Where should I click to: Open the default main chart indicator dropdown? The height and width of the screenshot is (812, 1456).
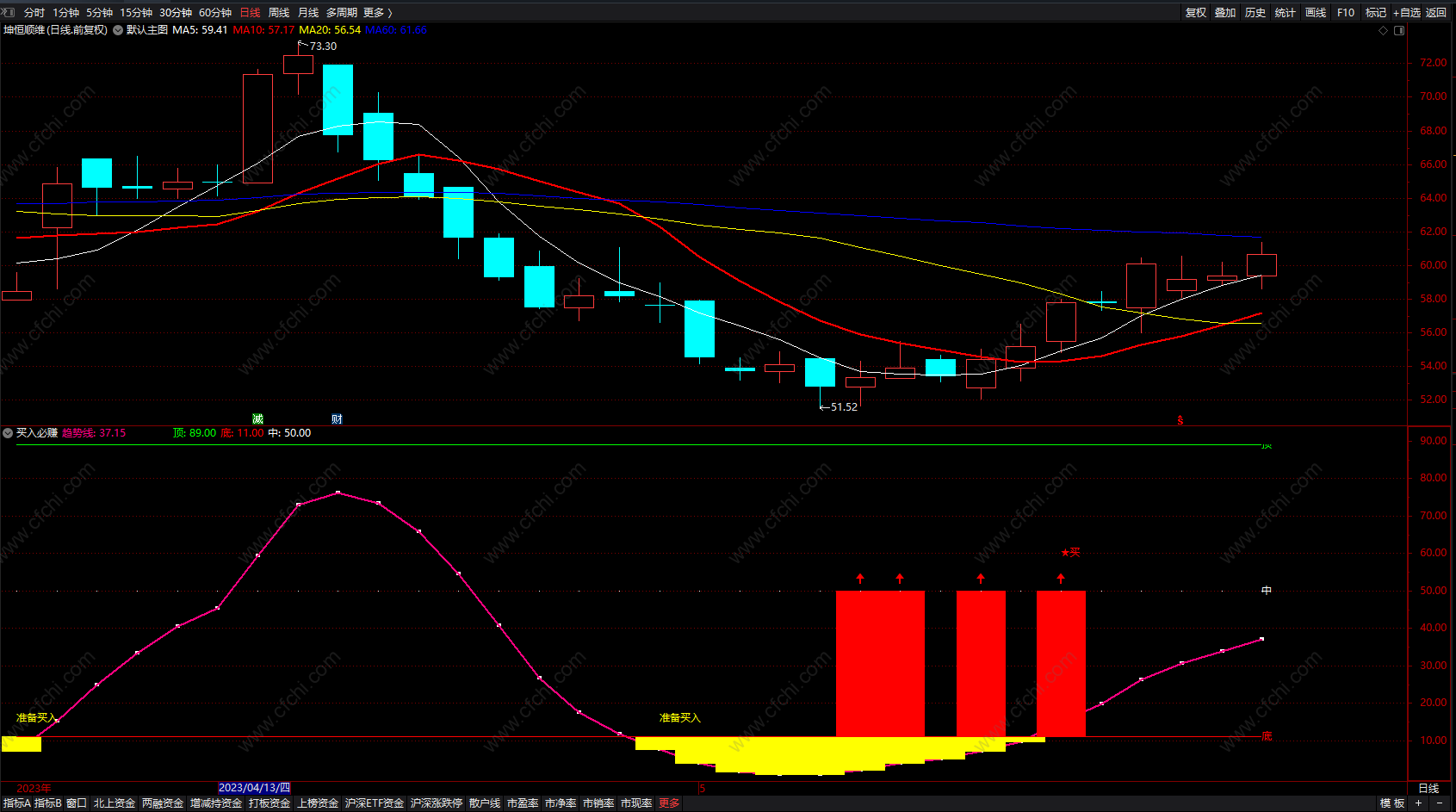pos(118,30)
